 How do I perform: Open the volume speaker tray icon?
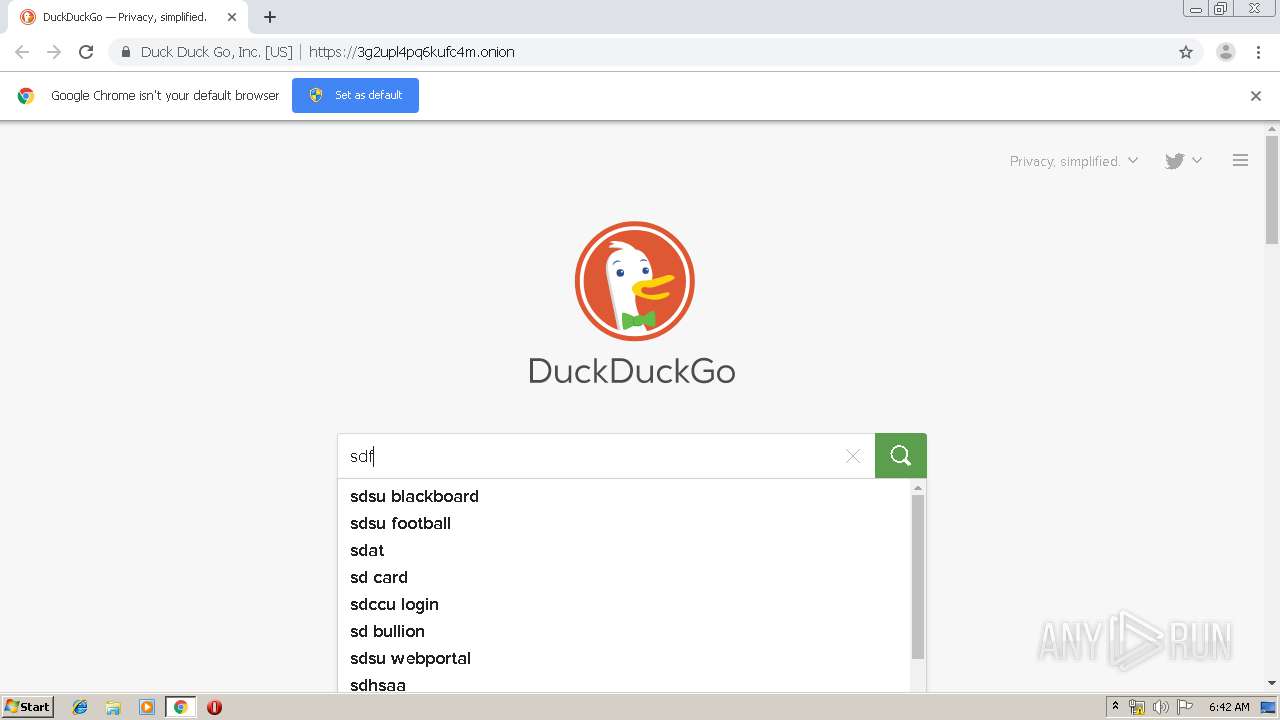1161,707
